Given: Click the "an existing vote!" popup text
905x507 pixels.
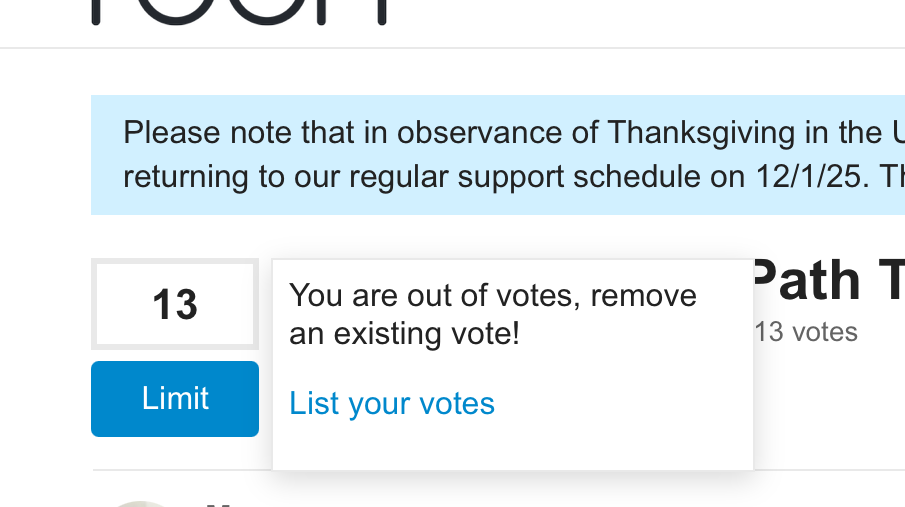Looking at the screenshot, I should click(x=404, y=333).
